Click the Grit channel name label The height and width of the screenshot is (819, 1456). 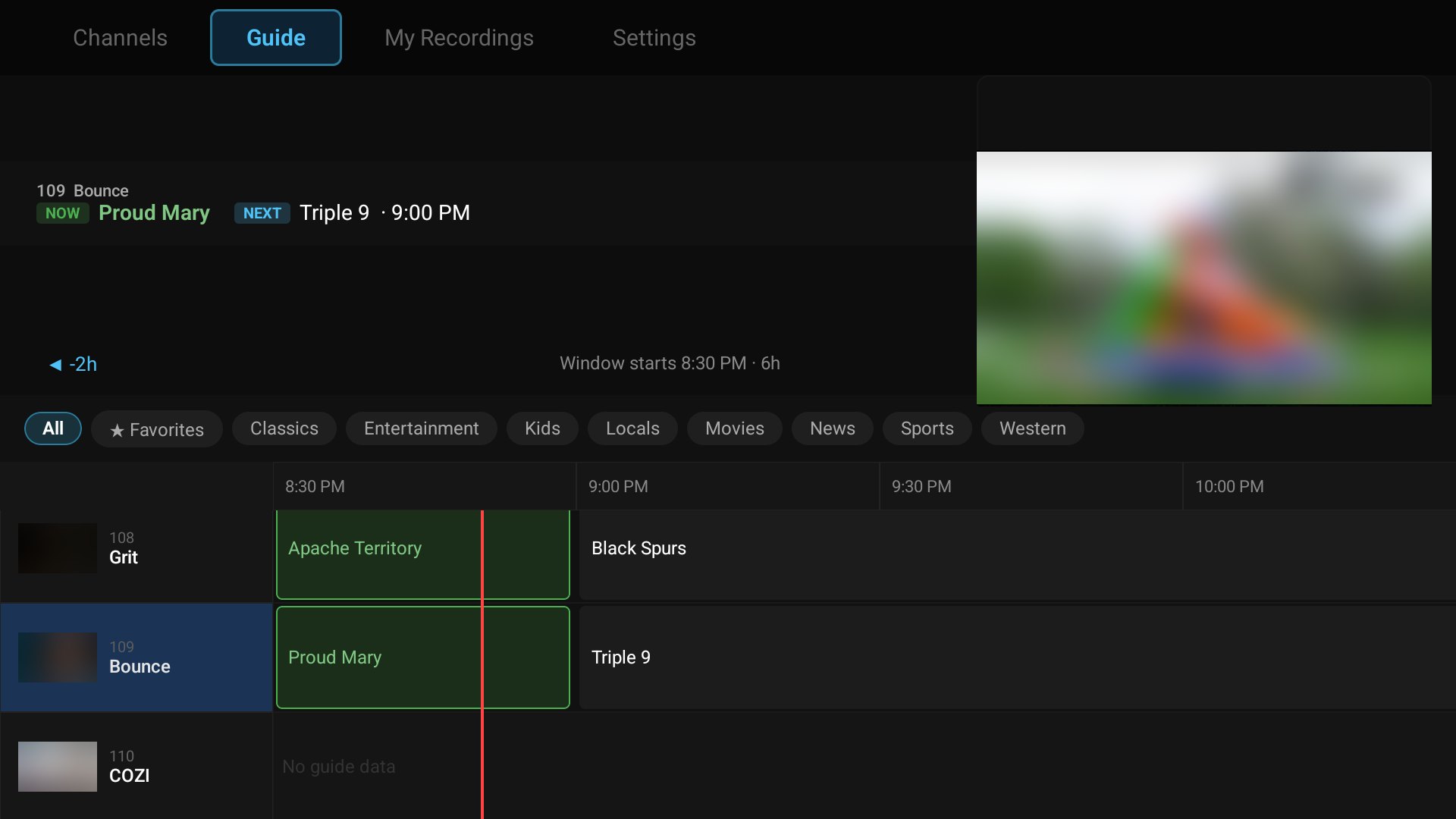(x=124, y=557)
